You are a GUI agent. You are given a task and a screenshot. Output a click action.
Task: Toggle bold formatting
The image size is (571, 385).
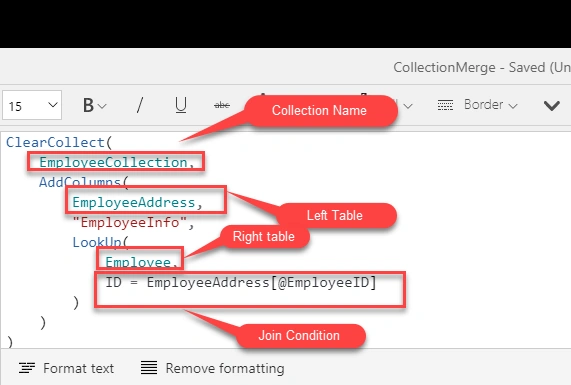pyautogui.click(x=88, y=105)
